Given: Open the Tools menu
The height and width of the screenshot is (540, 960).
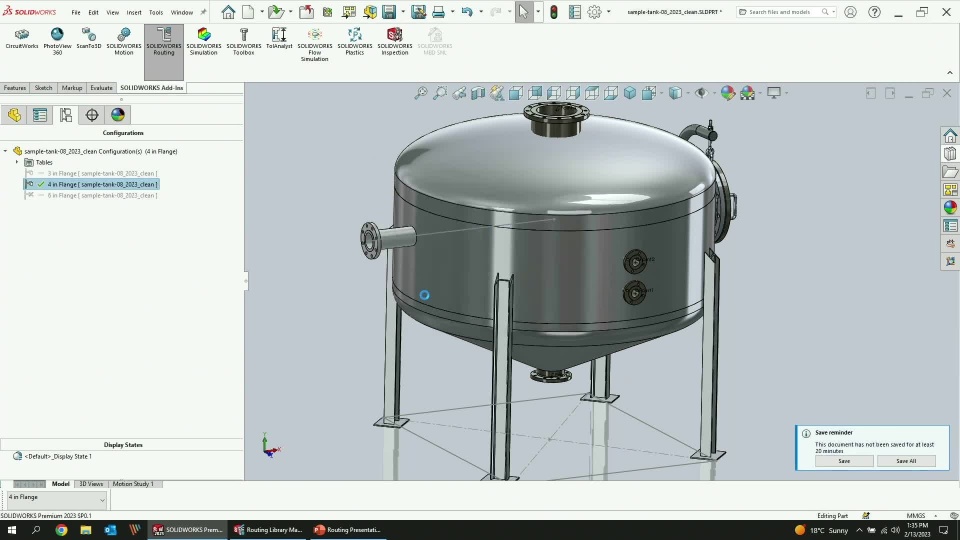Looking at the screenshot, I should pyautogui.click(x=156, y=12).
